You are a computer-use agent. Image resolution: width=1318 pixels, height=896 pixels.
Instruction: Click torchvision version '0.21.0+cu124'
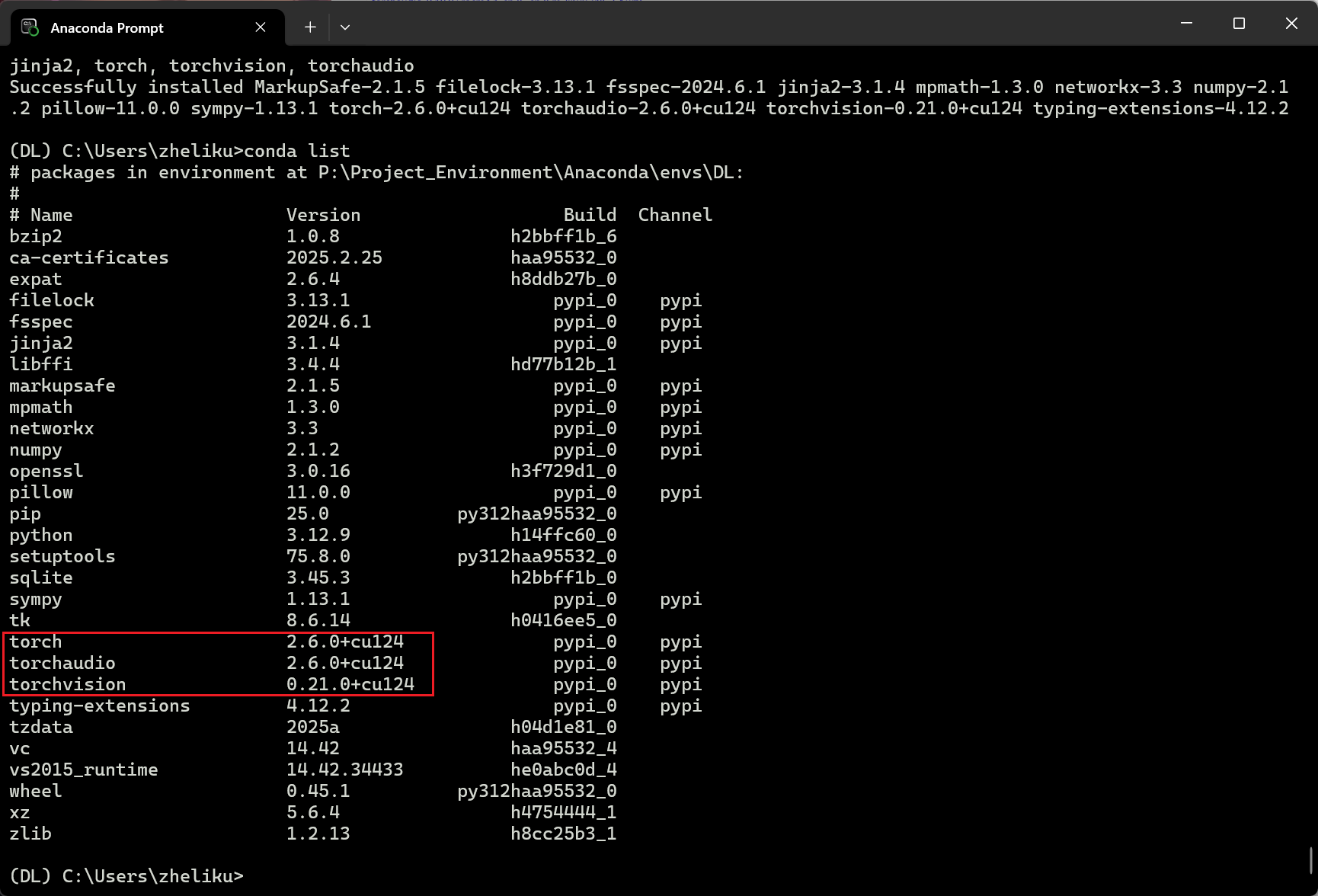pyautogui.click(x=350, y=685)
